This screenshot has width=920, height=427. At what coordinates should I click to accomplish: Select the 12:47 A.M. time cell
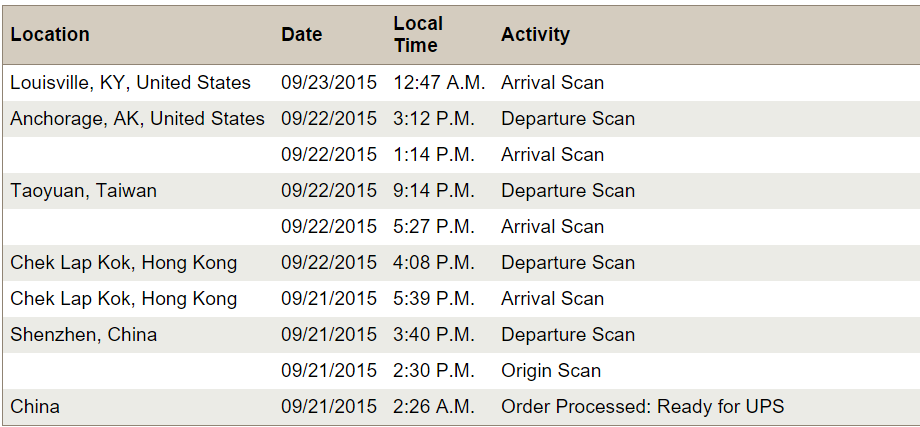(439, 83)
